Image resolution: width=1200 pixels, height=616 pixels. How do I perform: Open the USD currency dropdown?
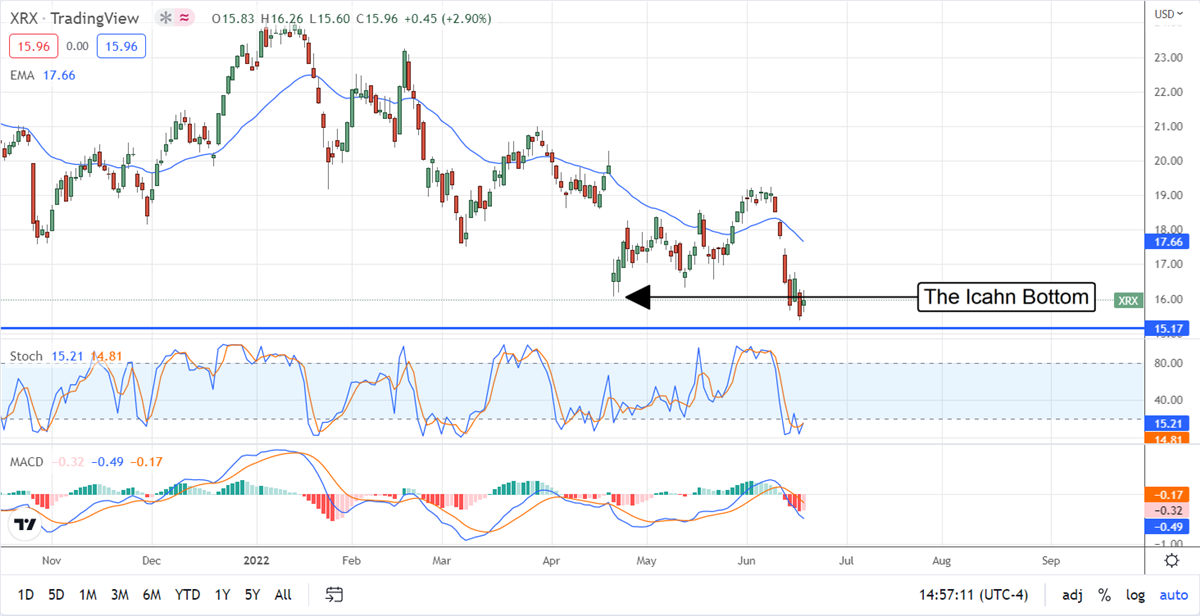click(x=1168, y=14)
